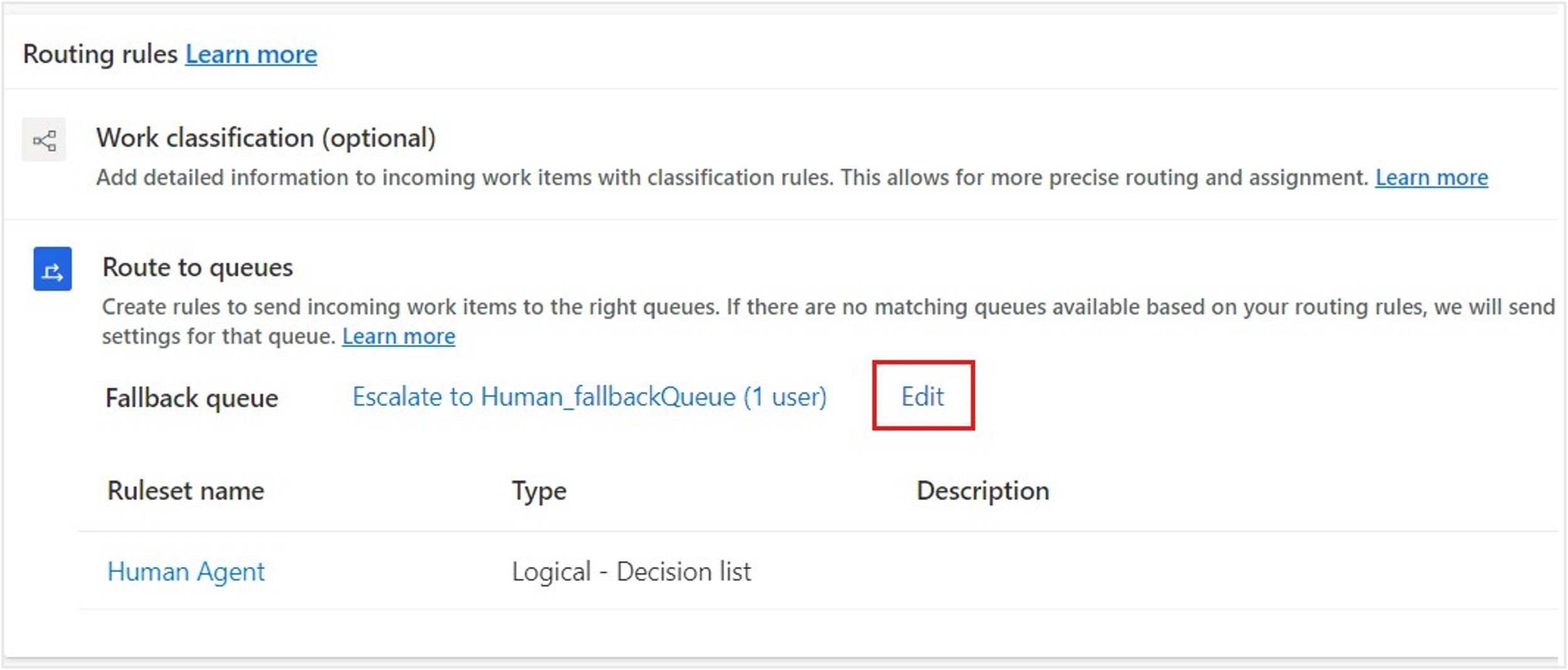This screenshot has height=670, width=1568.
Task: Open the Human Agent ruleset
Action: click(186, 572)
